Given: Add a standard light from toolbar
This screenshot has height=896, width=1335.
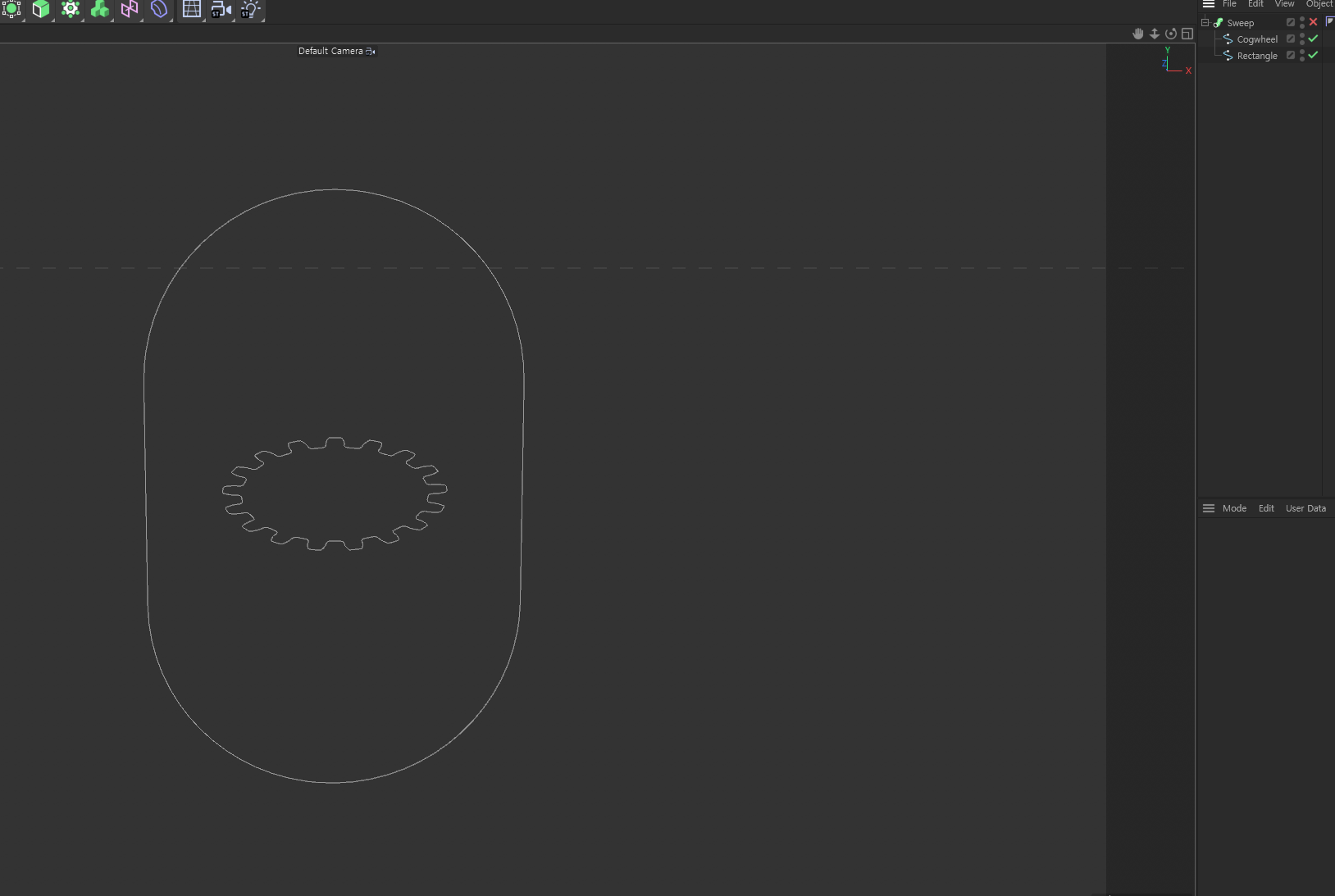Looking at the screenshot, I should 250,9.
